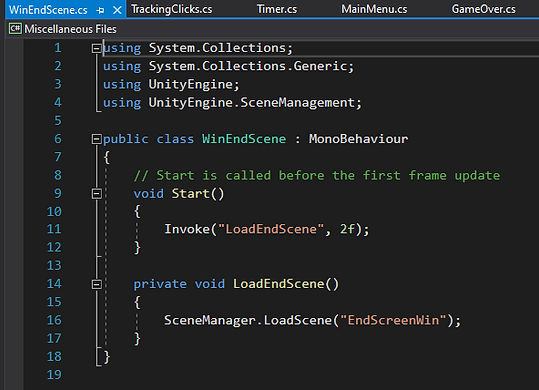This screenshot has height=390, width=539.
Task: Place cursor on "LoadEndScene" string in Invoke
Action: [x=271, y=229]
